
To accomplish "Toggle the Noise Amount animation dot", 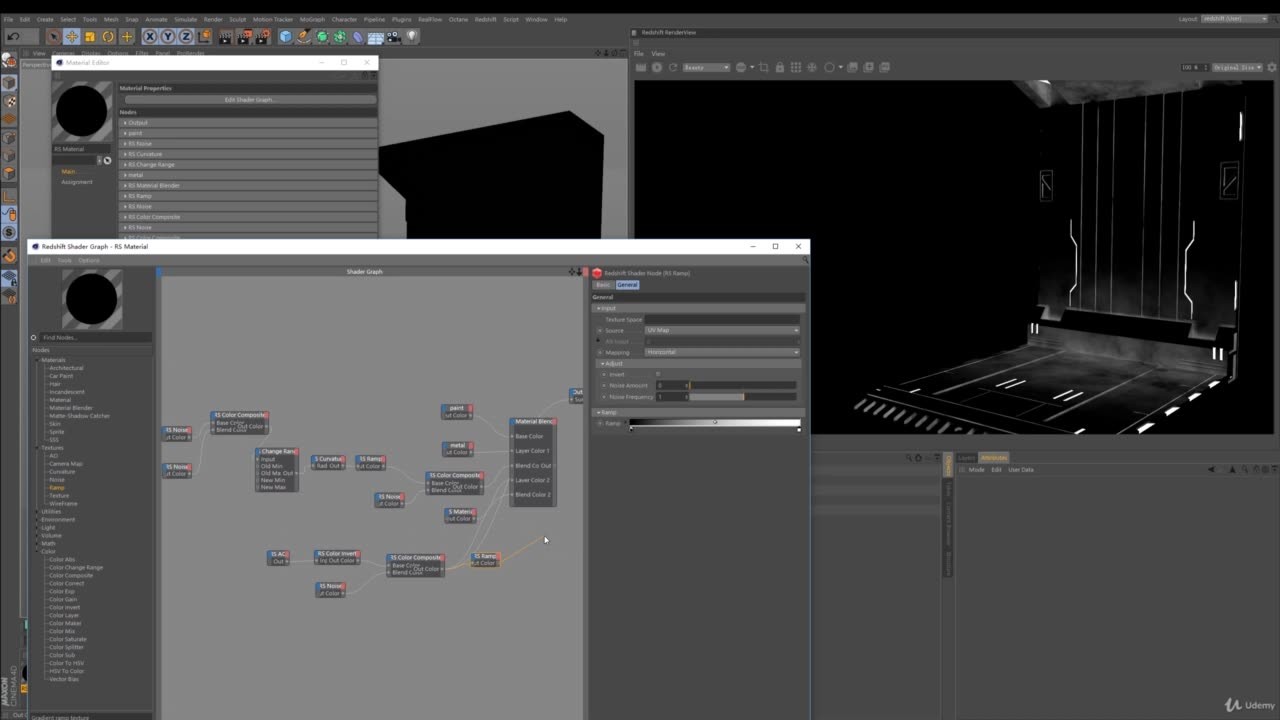I will (x=604, y=385).
